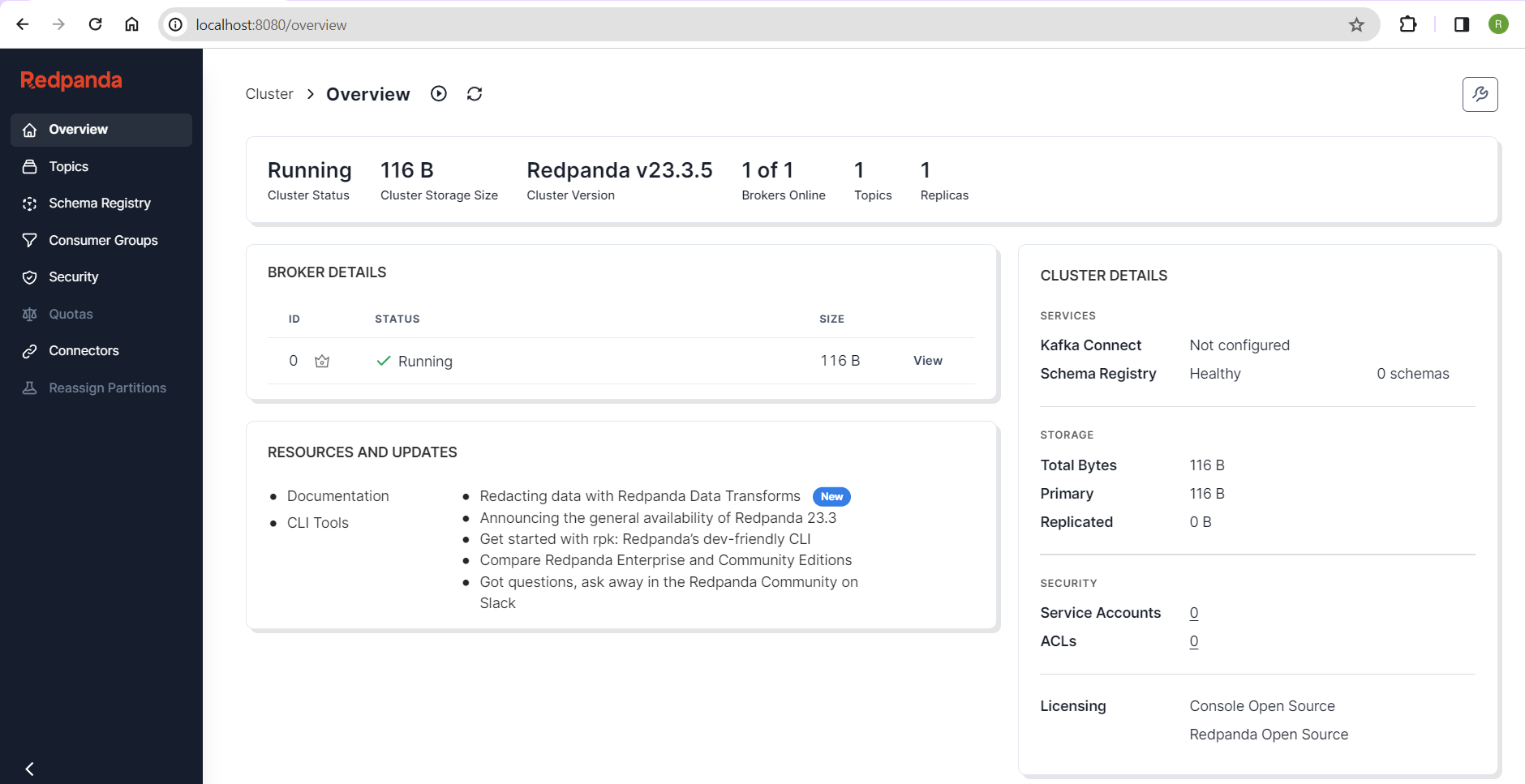Open the Documentation link
Screen dimensions: 1525x784
pyautogui.click(x=338, y=496)
